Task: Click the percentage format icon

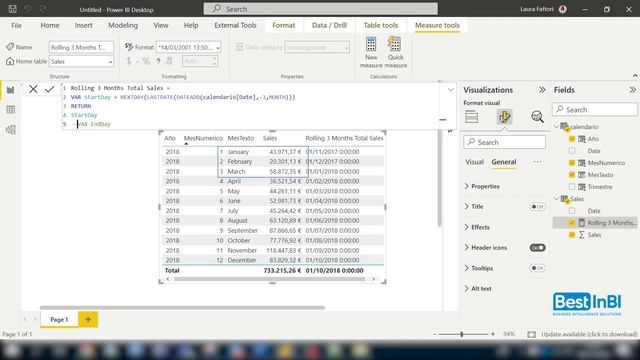Action: click(146, 61)
